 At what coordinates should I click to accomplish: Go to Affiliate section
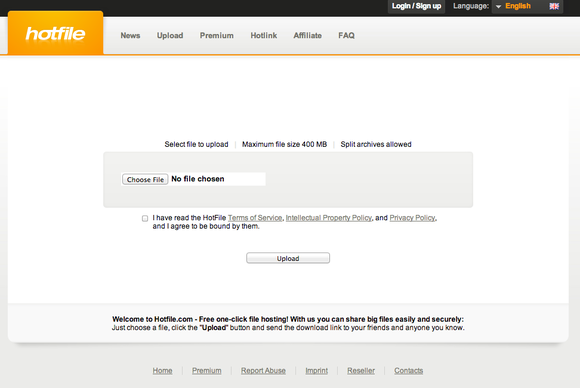tap(307, 36)
